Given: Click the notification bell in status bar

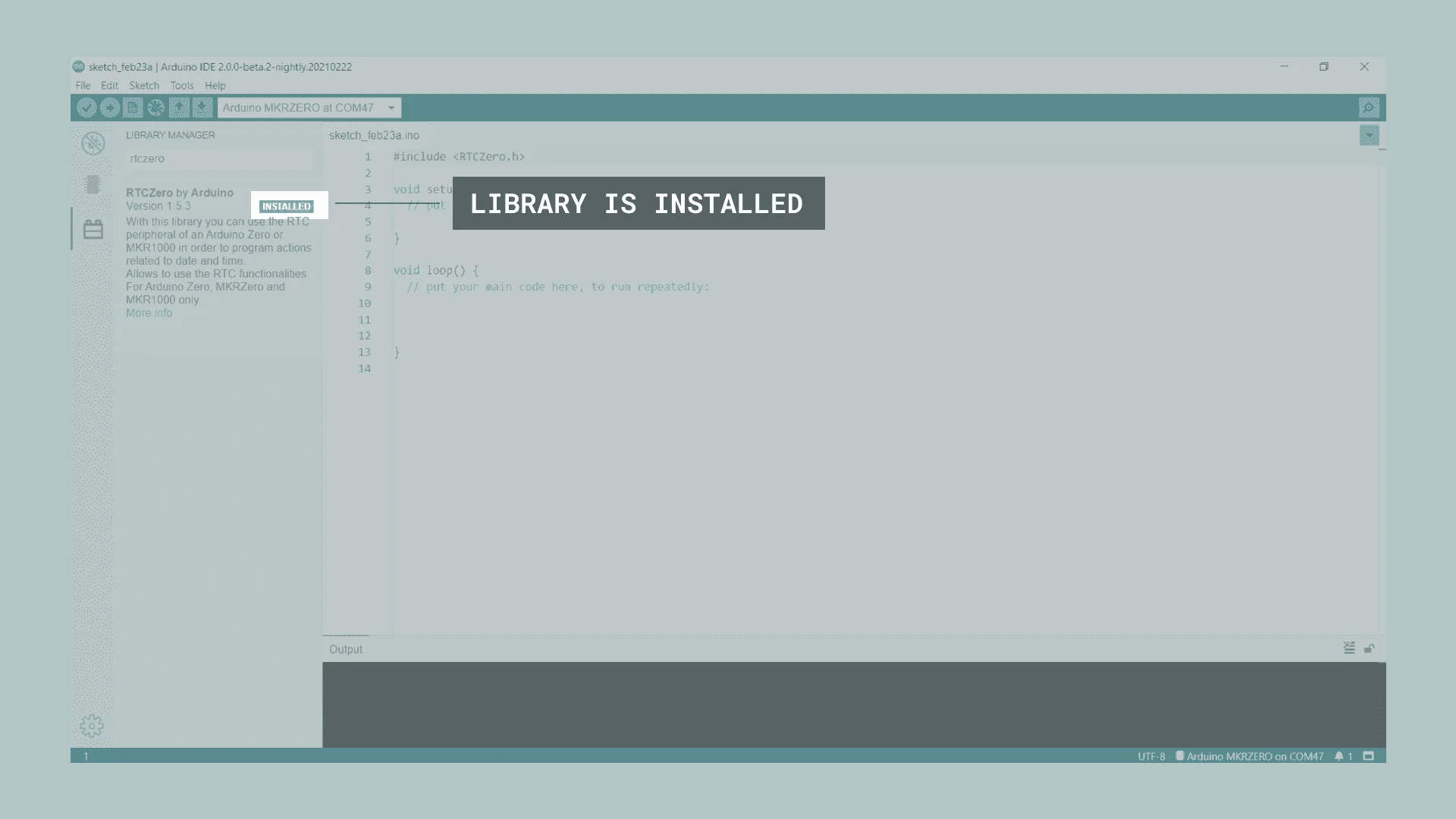Looking at the screenshot, I should tap(1339, 756).
